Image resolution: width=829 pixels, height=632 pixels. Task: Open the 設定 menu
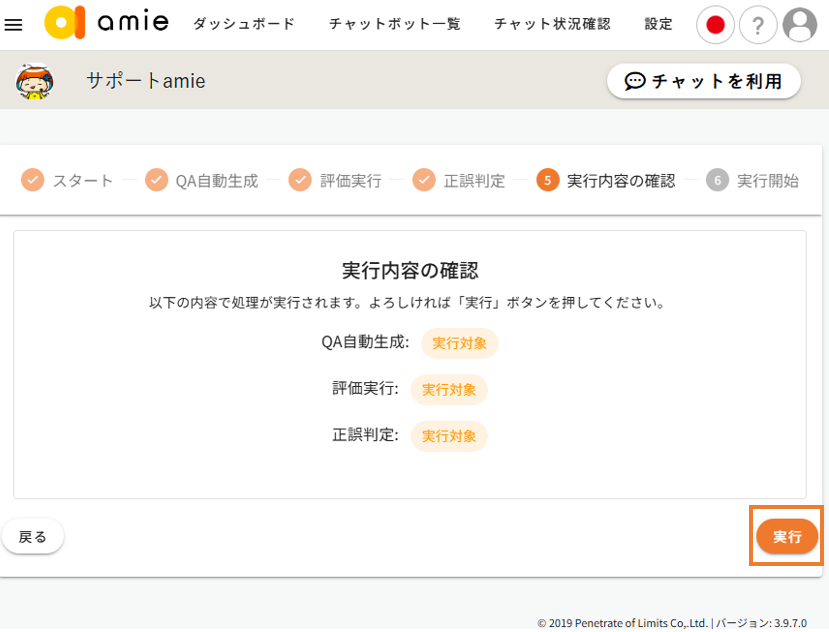659,25
